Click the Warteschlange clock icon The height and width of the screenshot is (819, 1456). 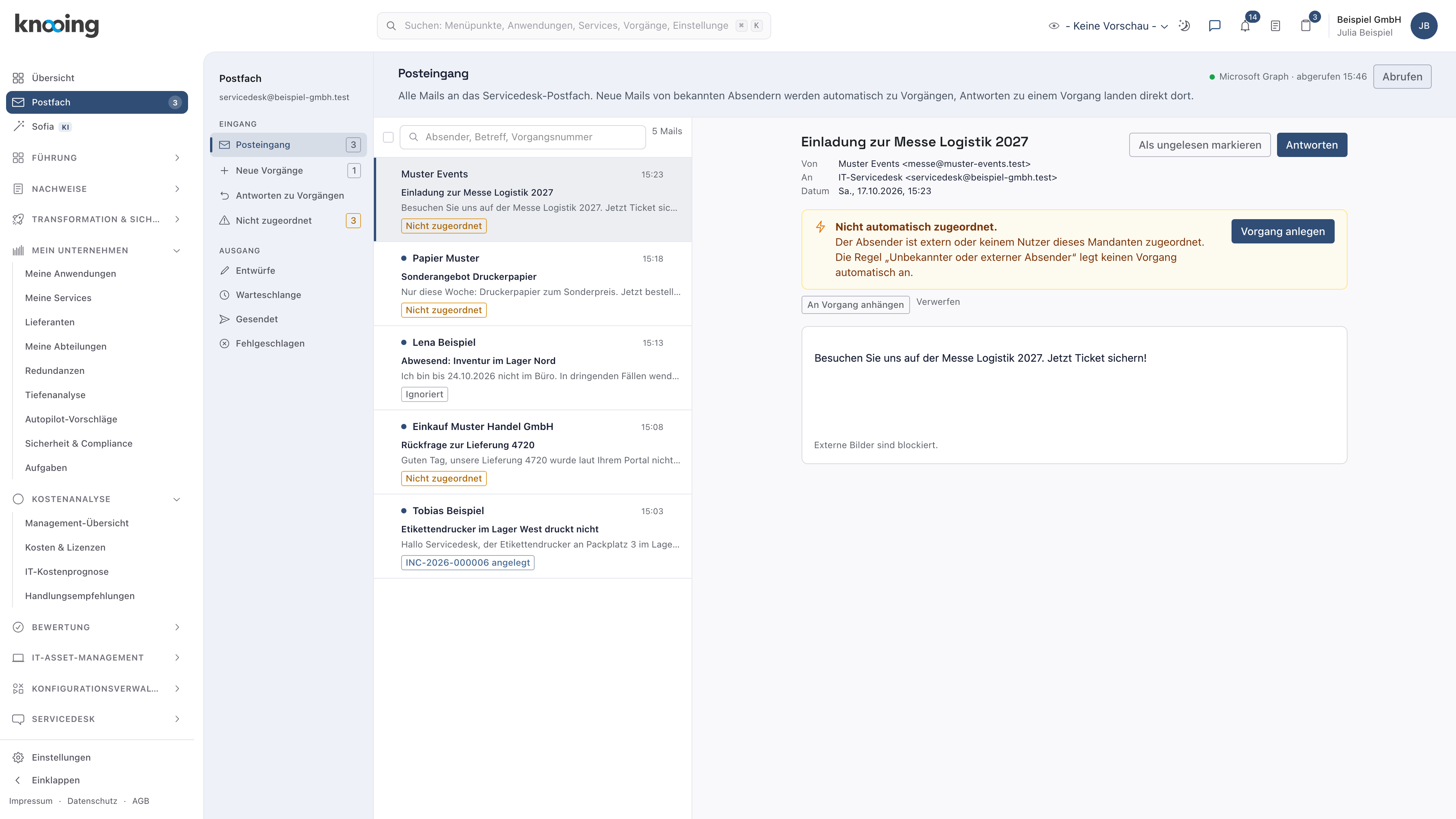coord(224,295)
